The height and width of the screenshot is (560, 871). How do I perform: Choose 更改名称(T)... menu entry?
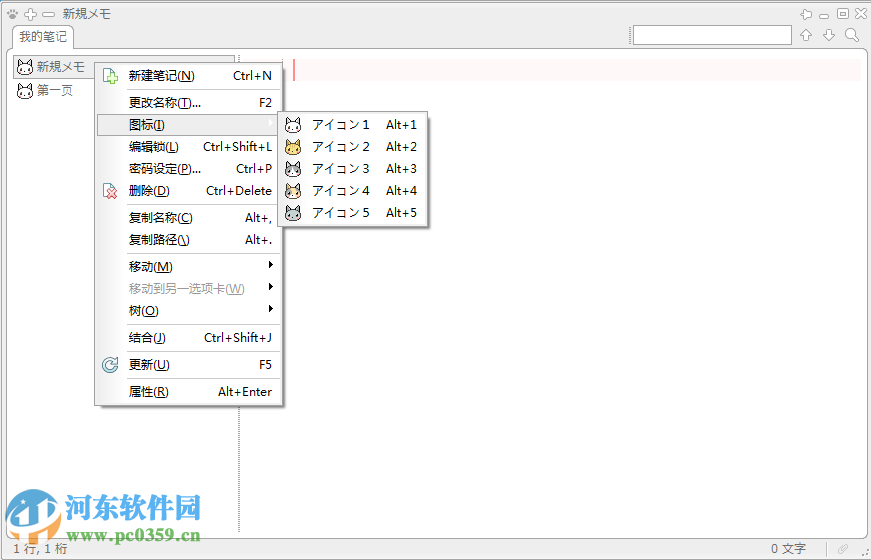188,103
